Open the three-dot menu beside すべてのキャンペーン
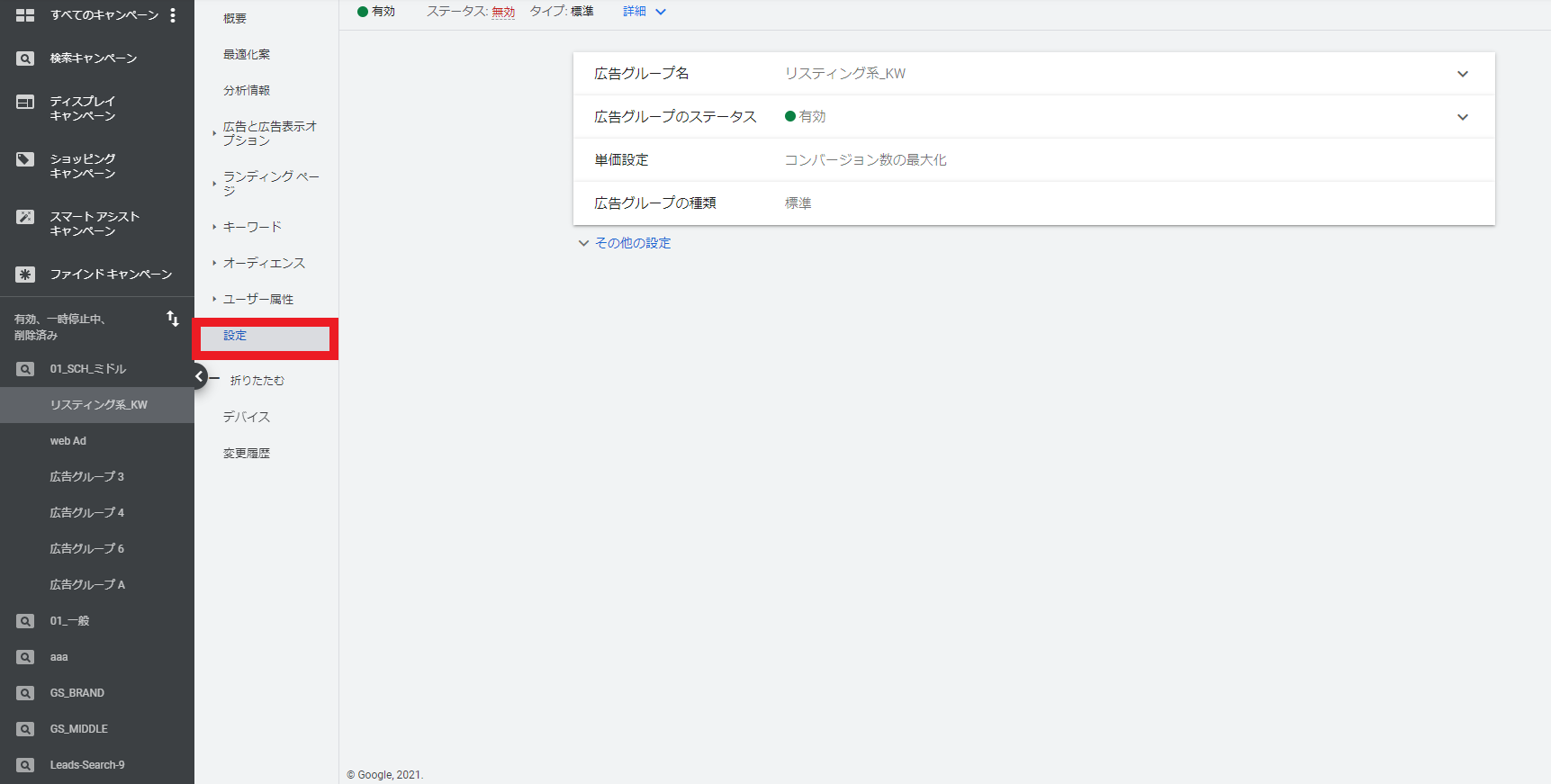The width and height of the screenshot is (1551, 784). point(173,15)
